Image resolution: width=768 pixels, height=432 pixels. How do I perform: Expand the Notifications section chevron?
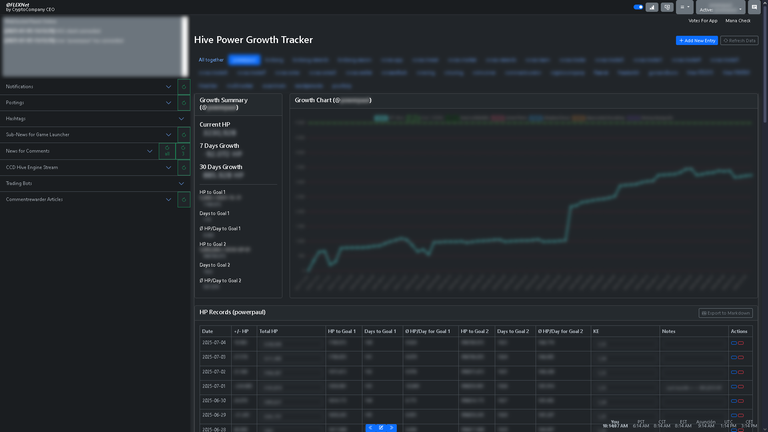pyautogui.click(x=168, y=87)
